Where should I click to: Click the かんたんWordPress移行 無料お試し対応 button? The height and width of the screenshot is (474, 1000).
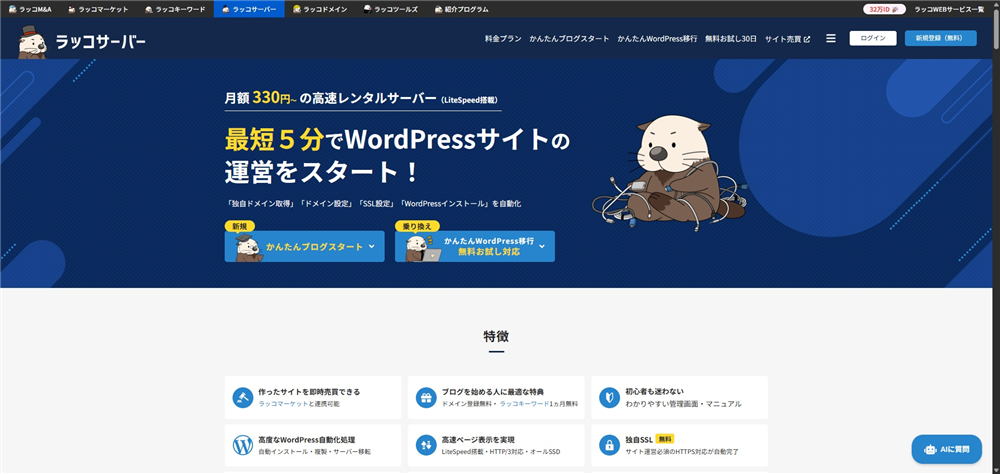click(x=474, y=246)
